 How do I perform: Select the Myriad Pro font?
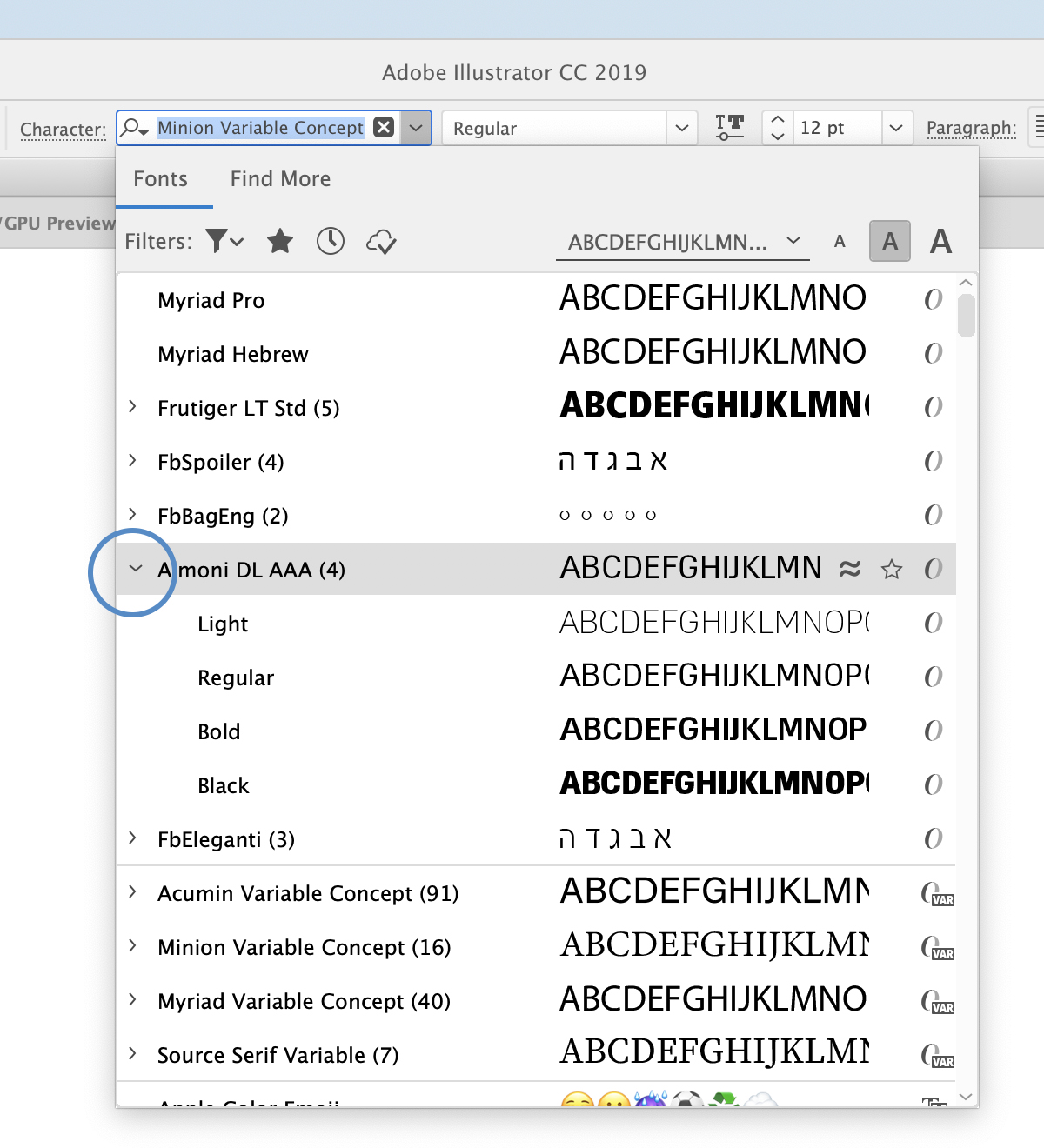coord(211,300)
